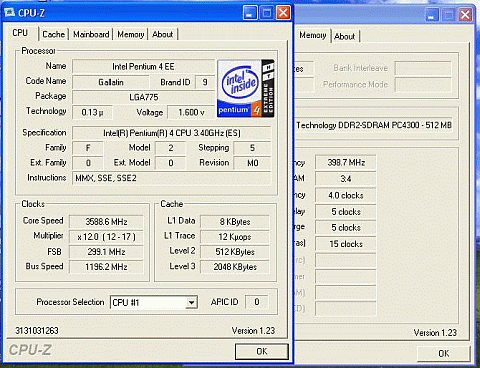The image size is (480, 368).
Task: Click Multiplier value x 12.0 (12 - 17)
Action: pos(106,237)
